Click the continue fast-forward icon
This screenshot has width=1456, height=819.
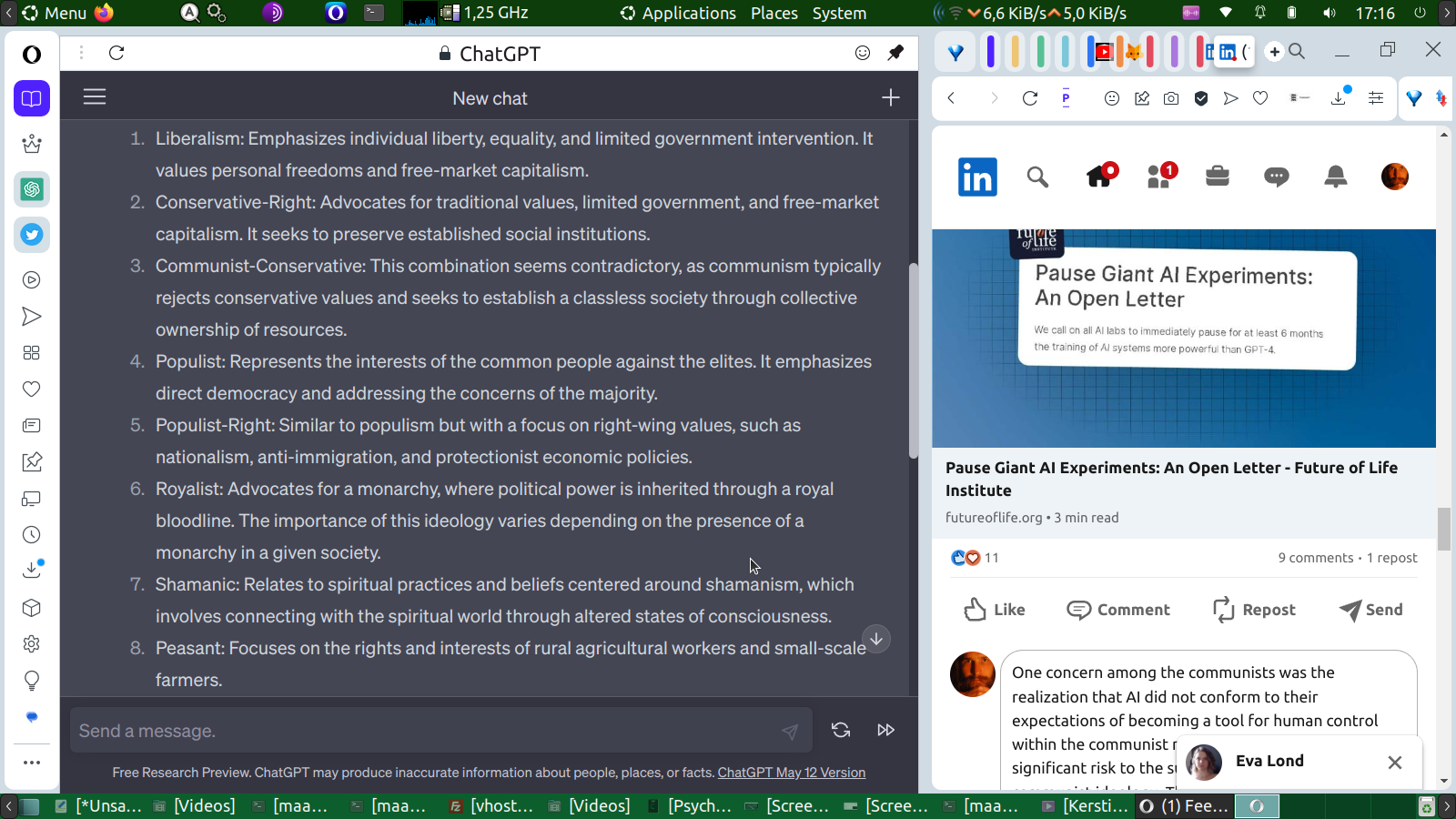pos(886,730)
